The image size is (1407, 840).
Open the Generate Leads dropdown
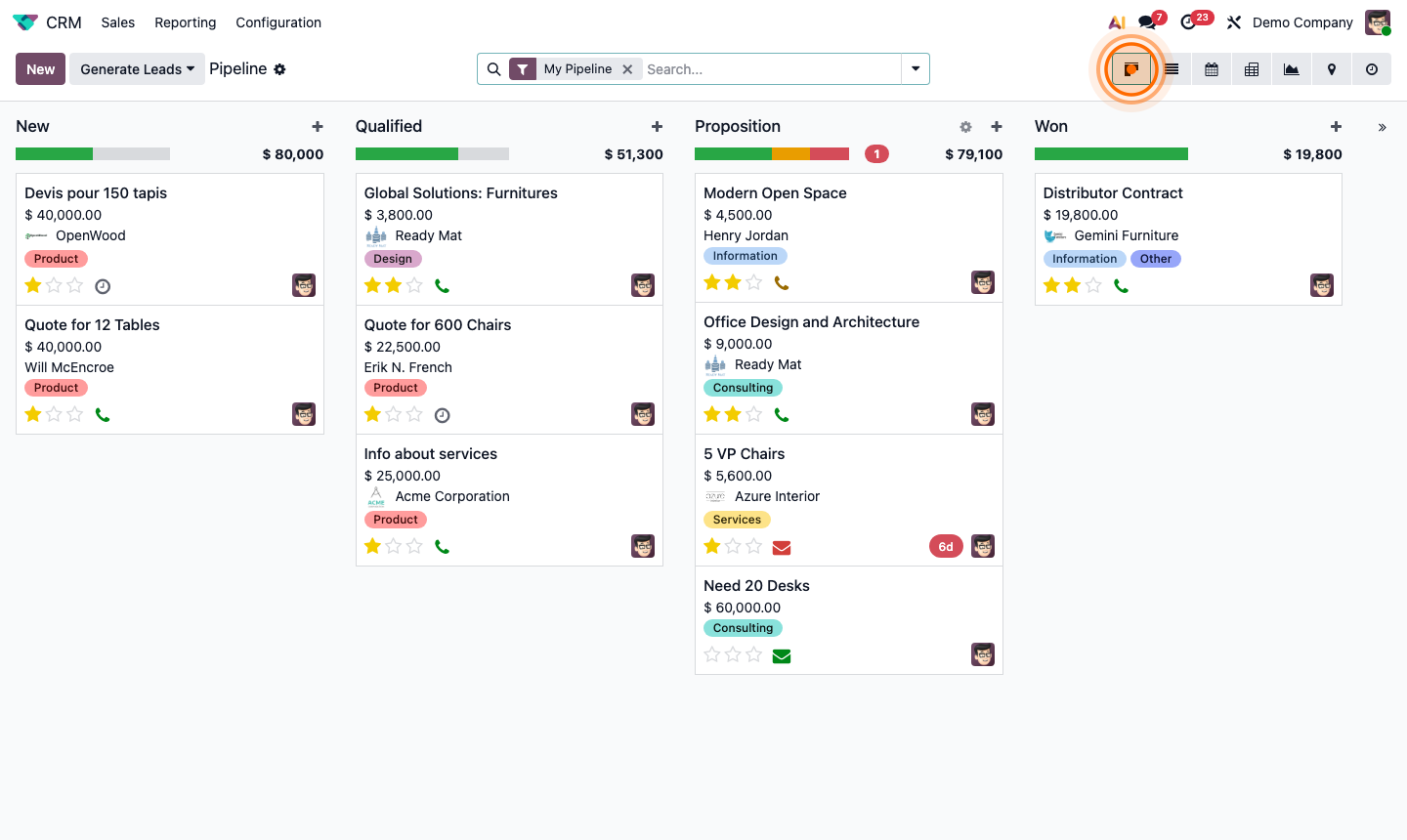tap(137, 68)
